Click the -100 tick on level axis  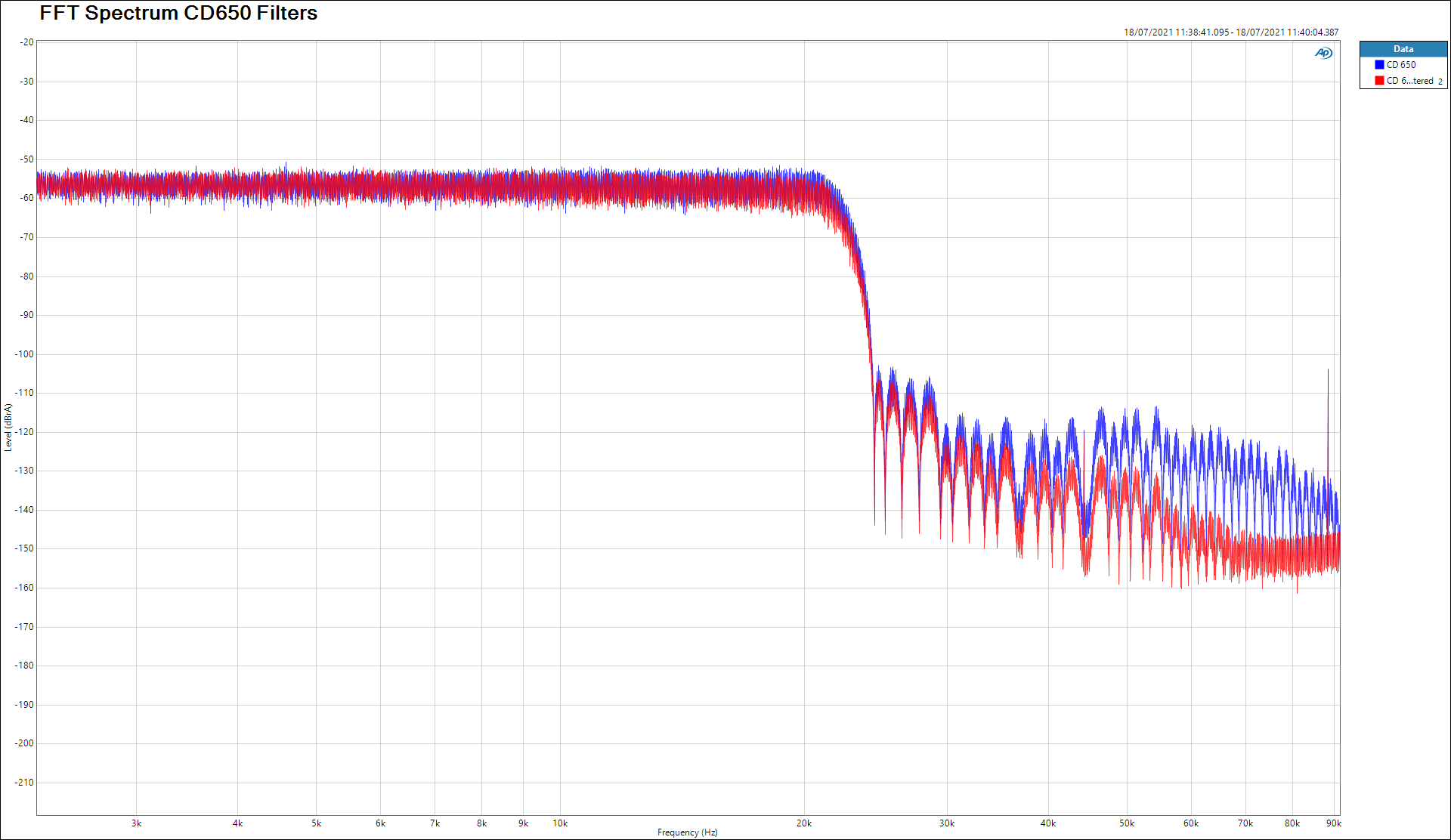coord(25,354)
